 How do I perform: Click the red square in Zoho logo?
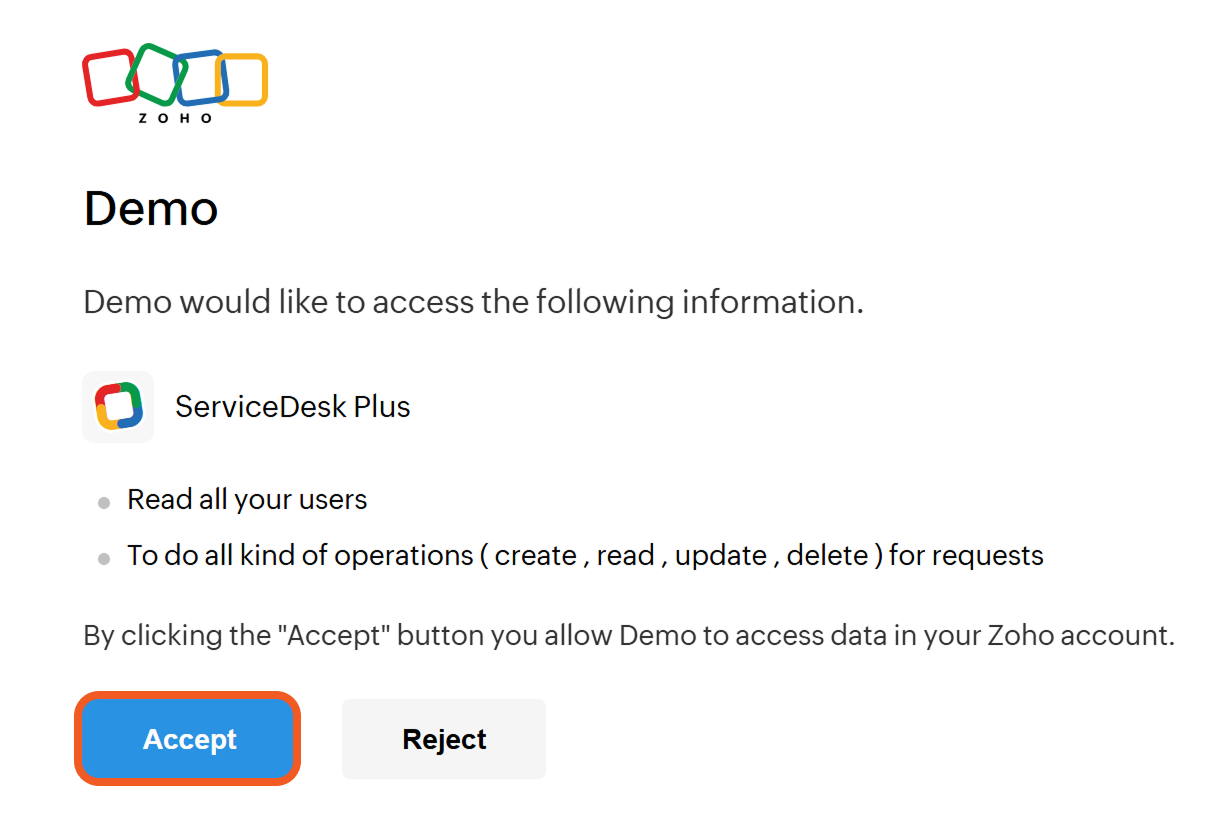(108, 78)
